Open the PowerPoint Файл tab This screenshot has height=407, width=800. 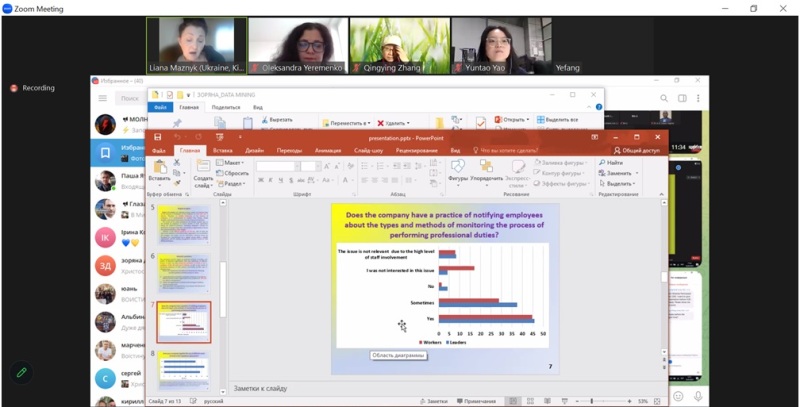point(159,150)
